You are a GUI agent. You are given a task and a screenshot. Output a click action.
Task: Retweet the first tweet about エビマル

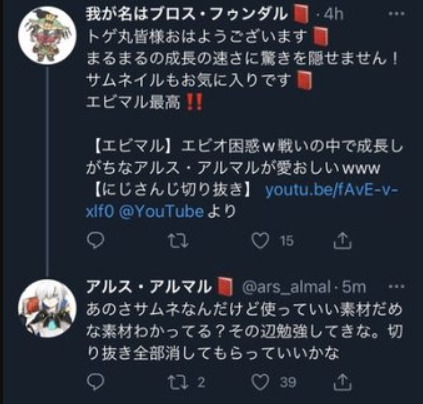pyautogui.click(x=178, y=241)
